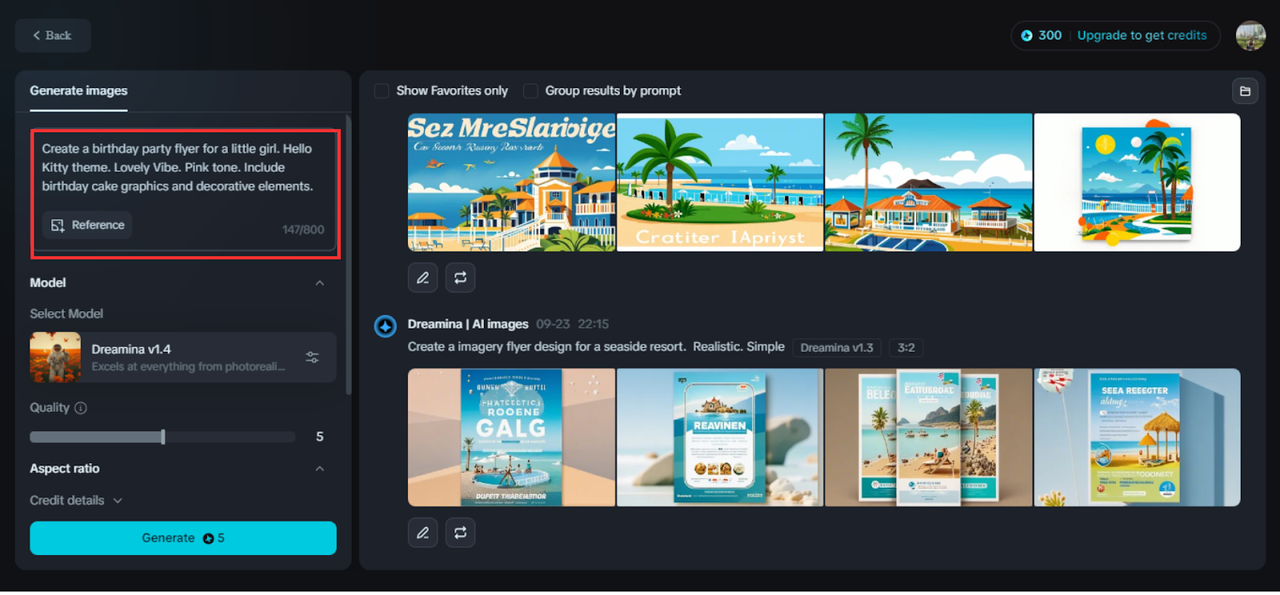1280x595 pixels.
Task: Open the white-background poster image
Action: click(1137, 182)
